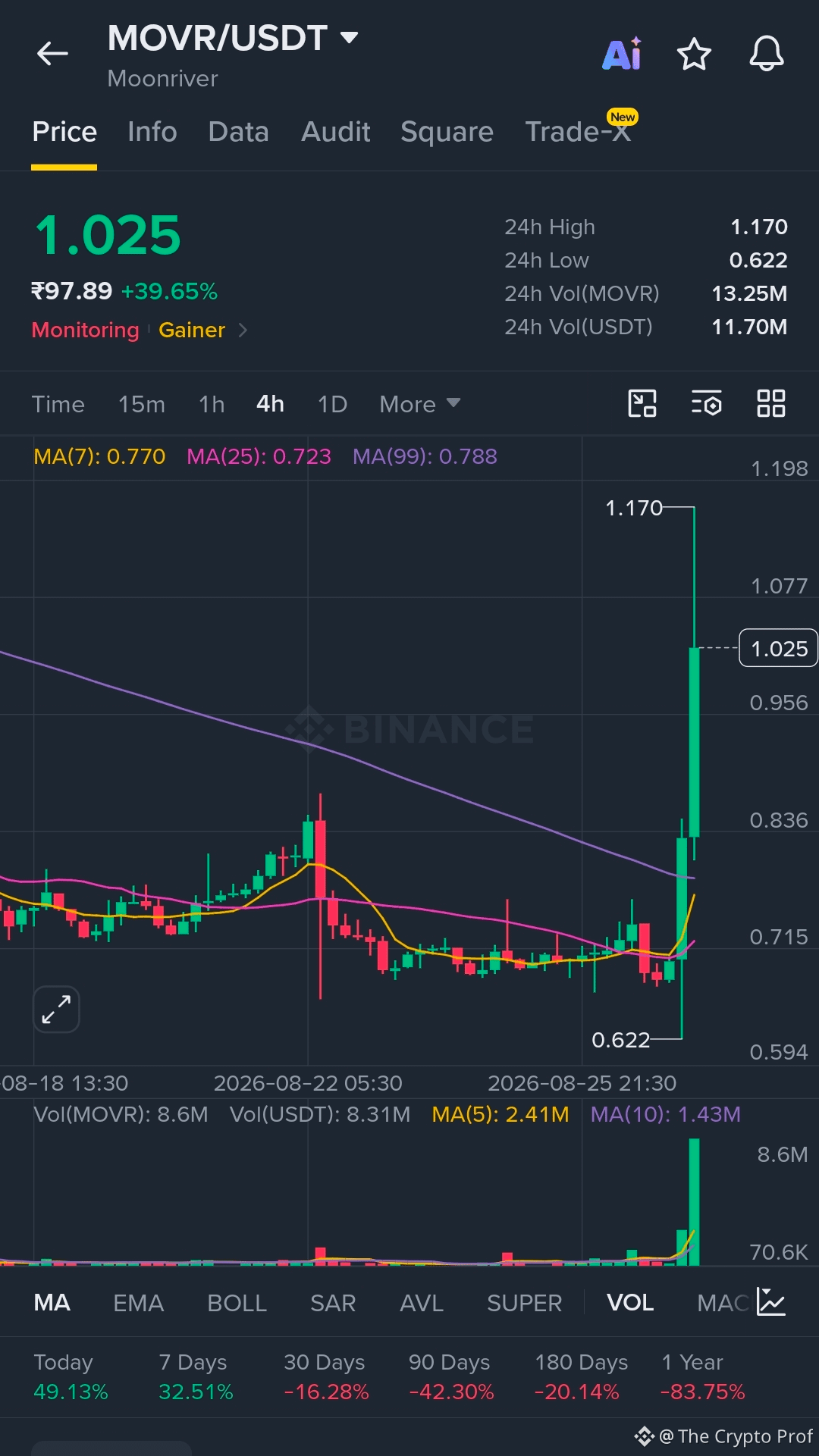The height and width of the screenshot is (1456, 819).
Task: Tap the back arrow icon
Action: [52, 54]
